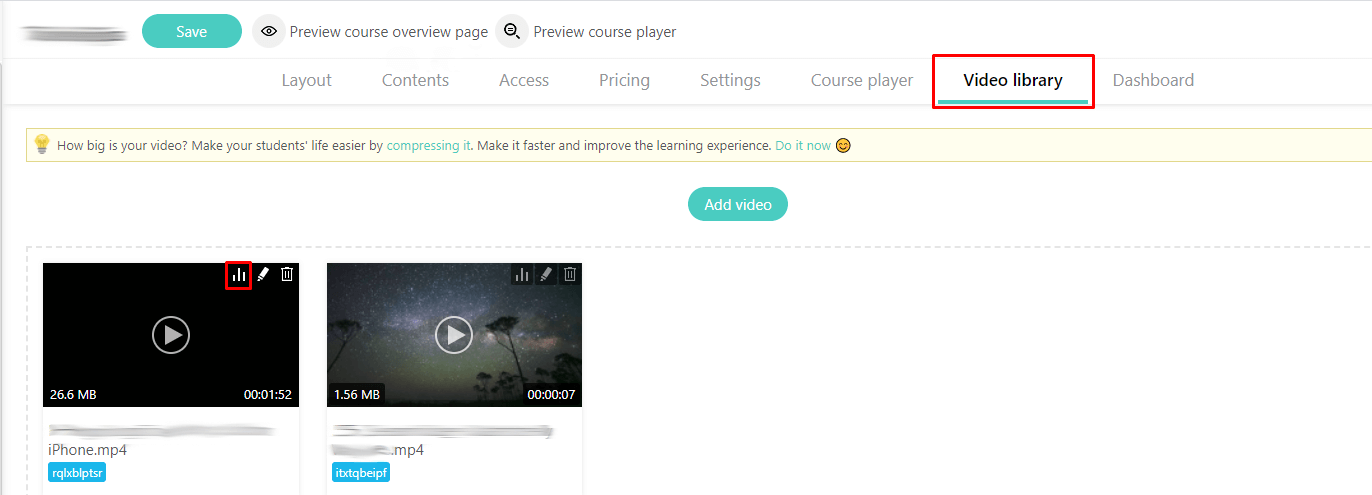Click the iPhone.mp4 file name
This screenshot has width=1372, height=495.
click(x=88, y=450)
